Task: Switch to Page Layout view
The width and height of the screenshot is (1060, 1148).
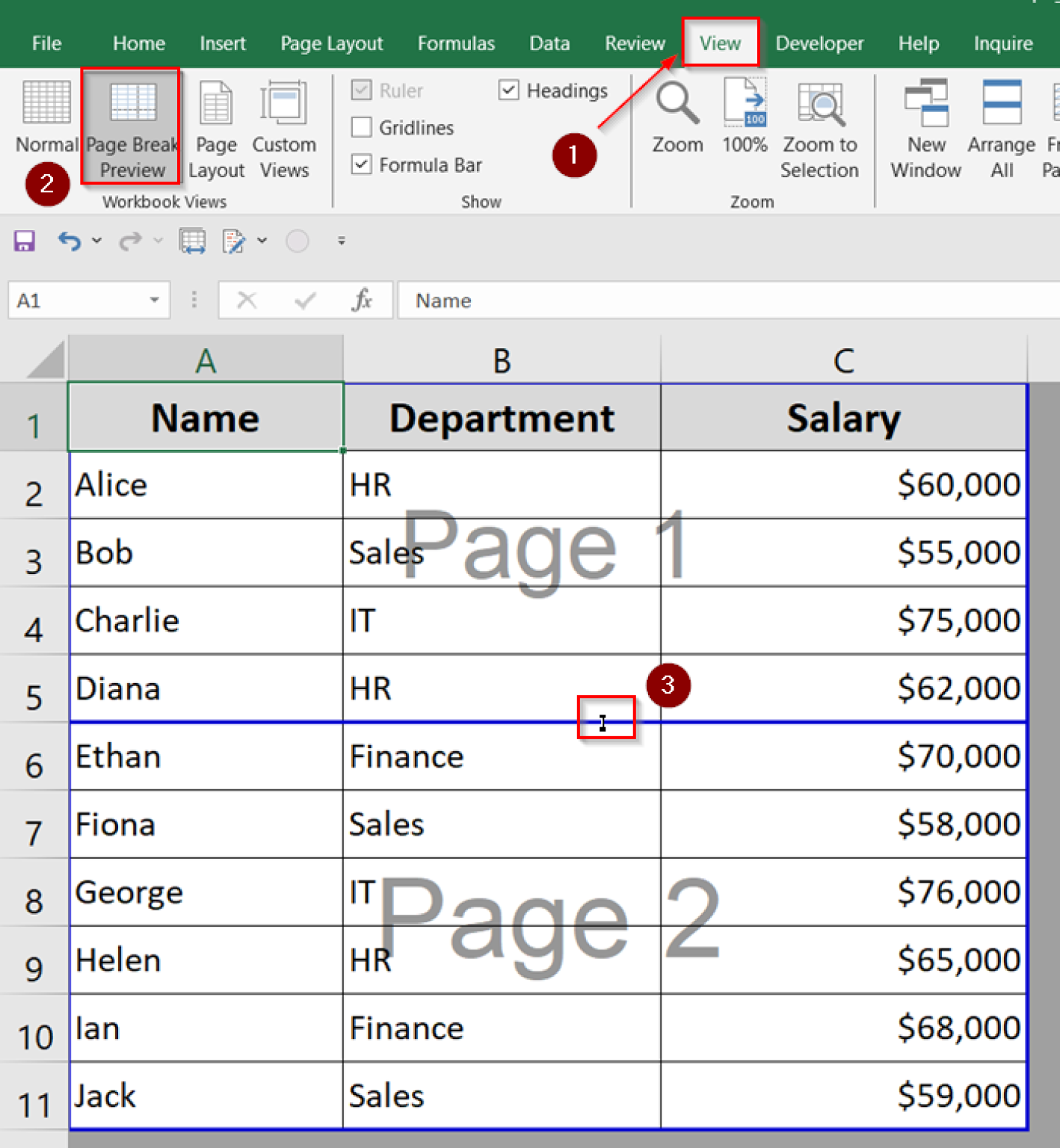Action: point(216,127)
